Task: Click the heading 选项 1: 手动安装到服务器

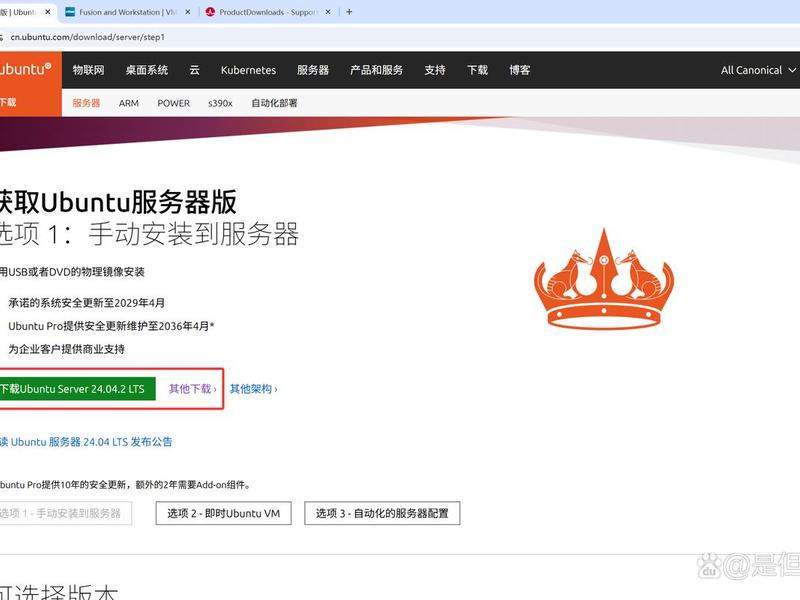Action: (x=149, y=234)
